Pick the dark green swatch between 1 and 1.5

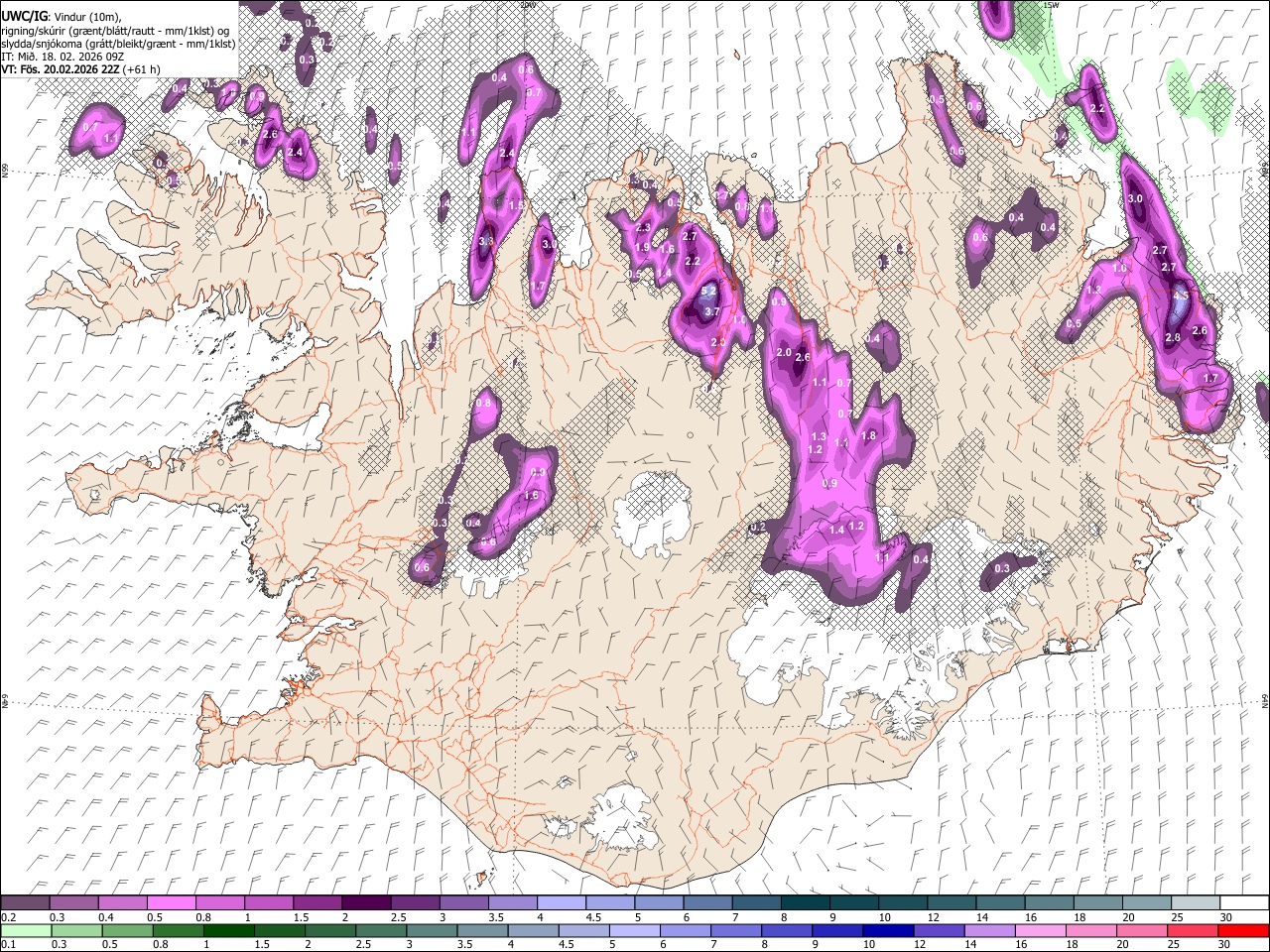[228, 930]
